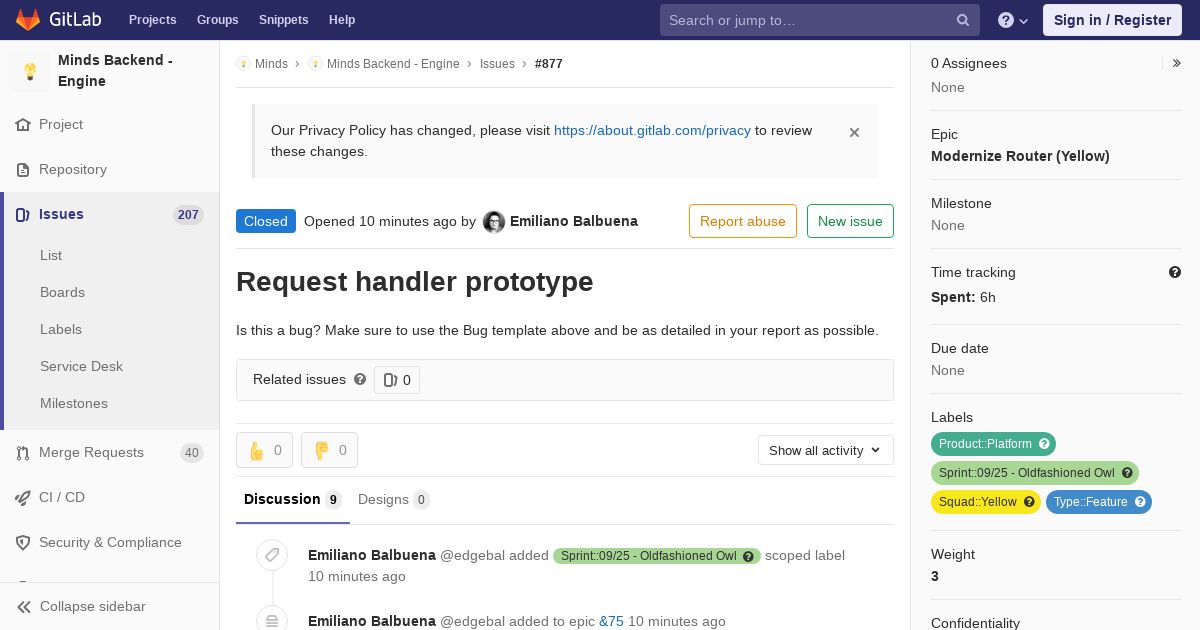Click the Minds breadcrumb group icon

(243, 64)
